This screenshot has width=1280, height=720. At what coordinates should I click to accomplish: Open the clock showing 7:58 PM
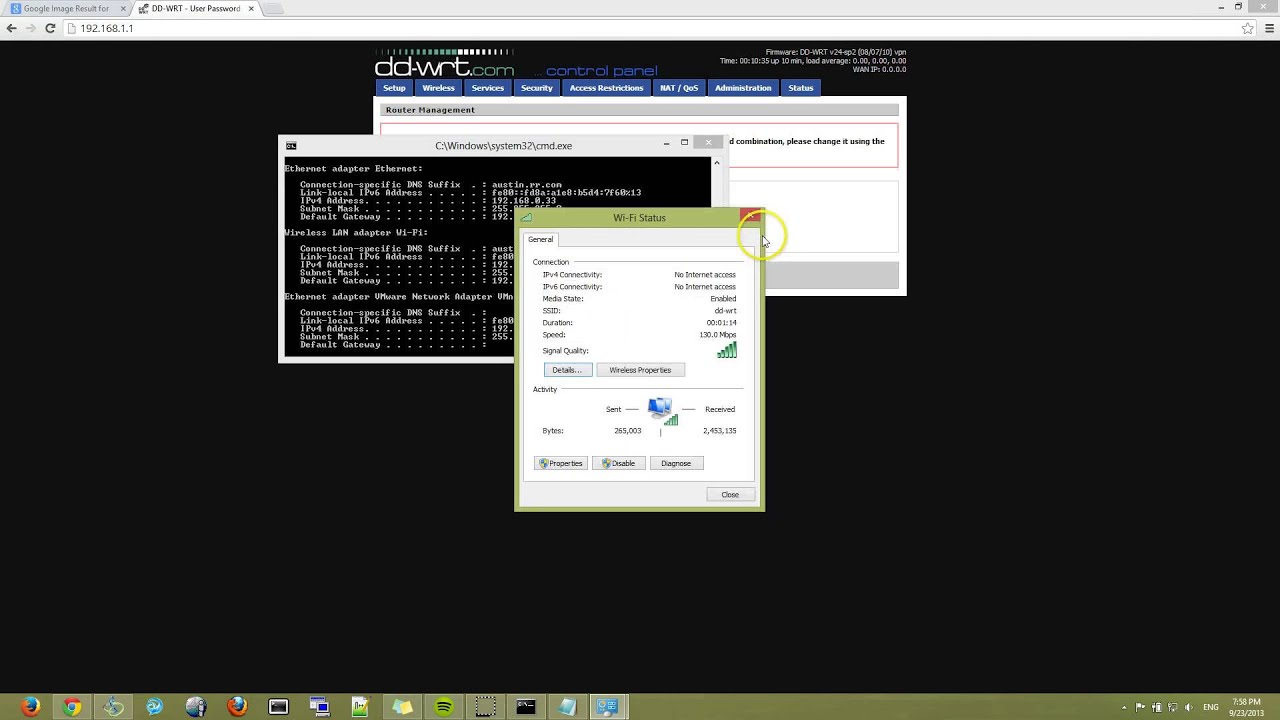click(1247, 707)
